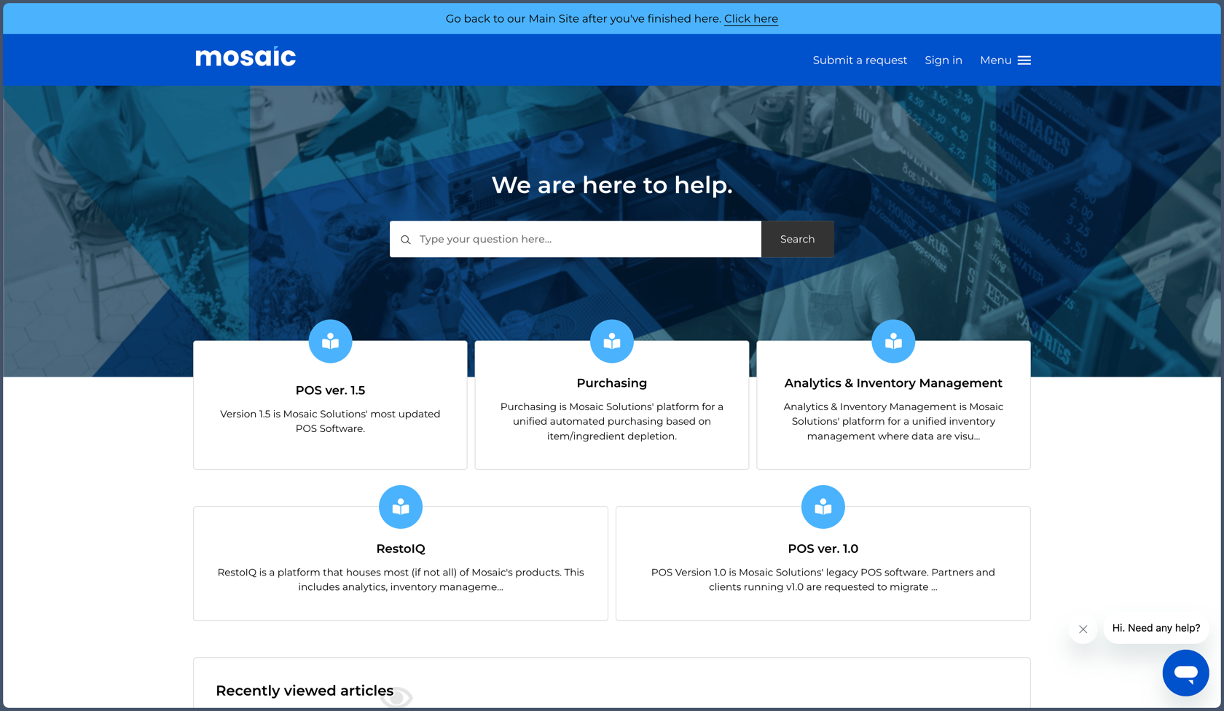Open Analytics & Inventory Management title
Image resolution: width=1224 pixels, height=712 pixels.
click(893, 383)
